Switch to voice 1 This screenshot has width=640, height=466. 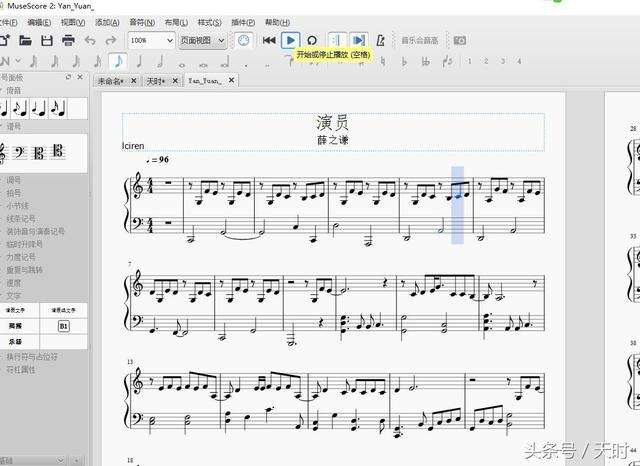tap(469, 61)
